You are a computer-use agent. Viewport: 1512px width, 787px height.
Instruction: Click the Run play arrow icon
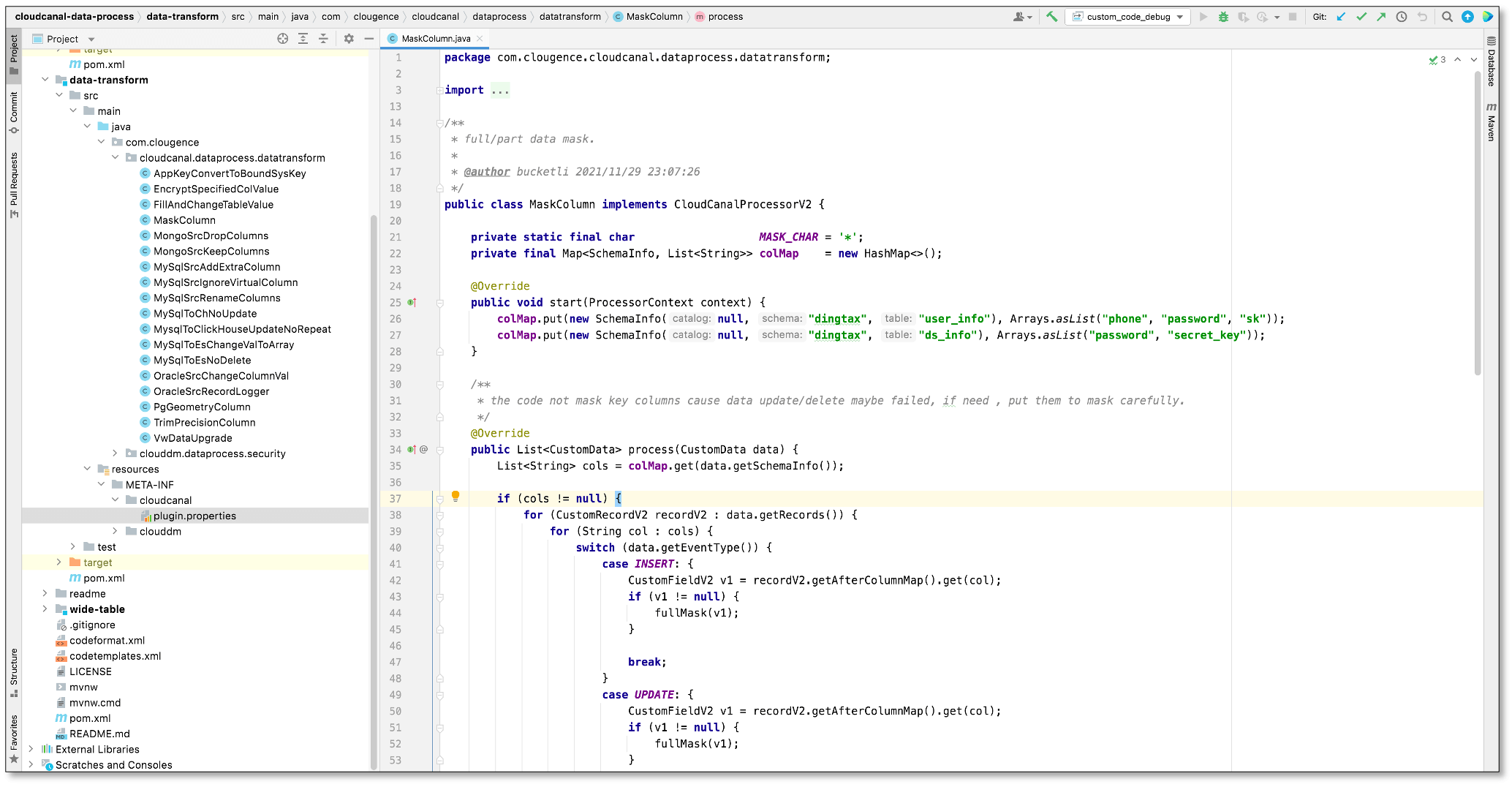(x=1203, y=17)
